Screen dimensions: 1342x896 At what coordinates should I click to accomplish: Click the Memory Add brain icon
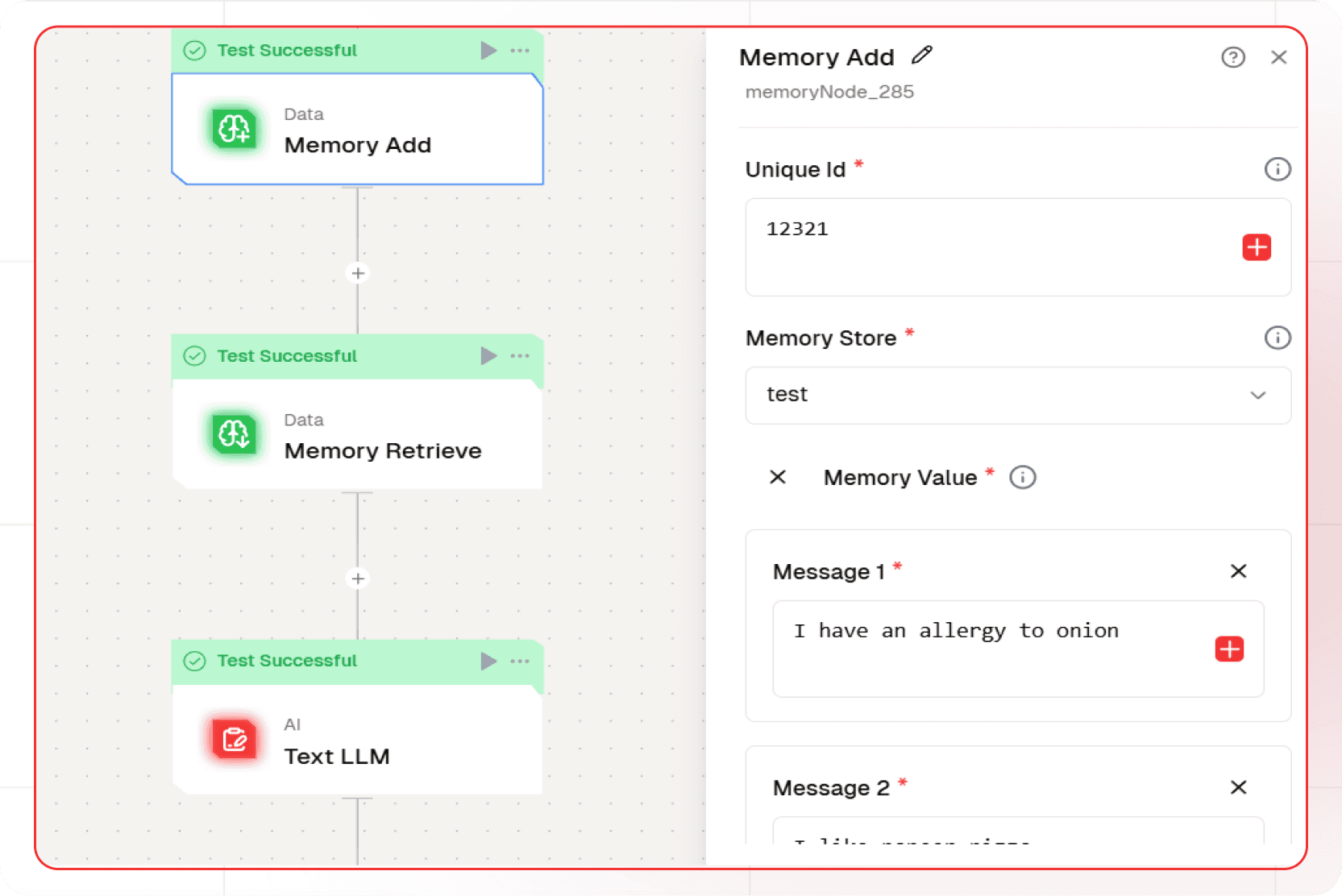click(235, 129)
